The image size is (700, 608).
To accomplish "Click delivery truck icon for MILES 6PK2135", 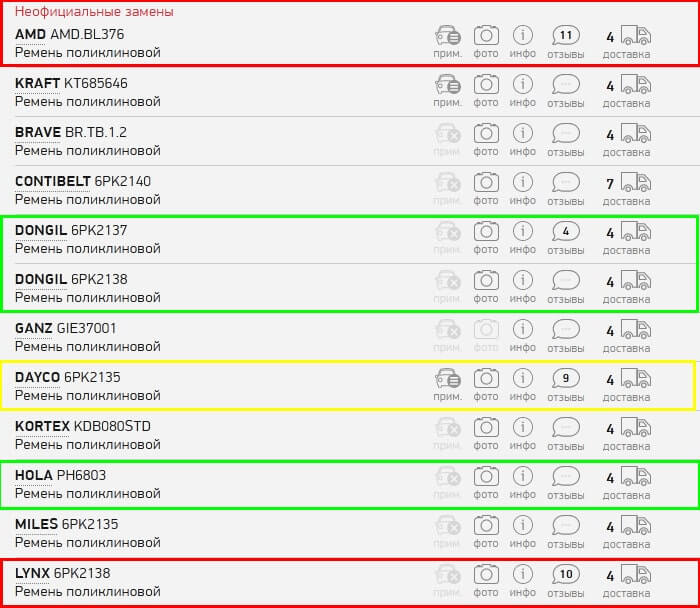I will point(635,526).
